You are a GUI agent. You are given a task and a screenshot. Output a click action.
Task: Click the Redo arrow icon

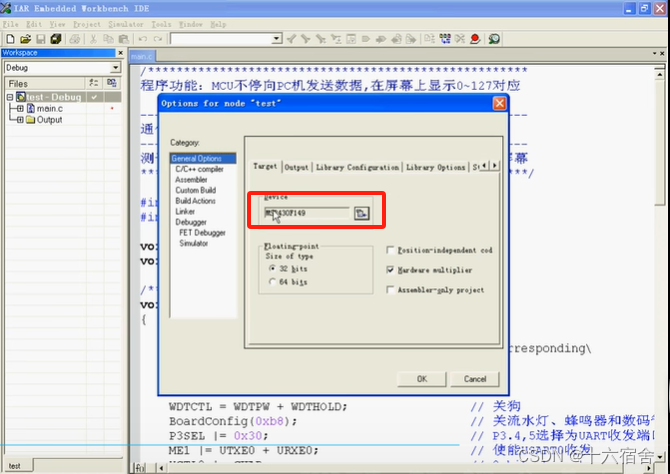(158, 39)
